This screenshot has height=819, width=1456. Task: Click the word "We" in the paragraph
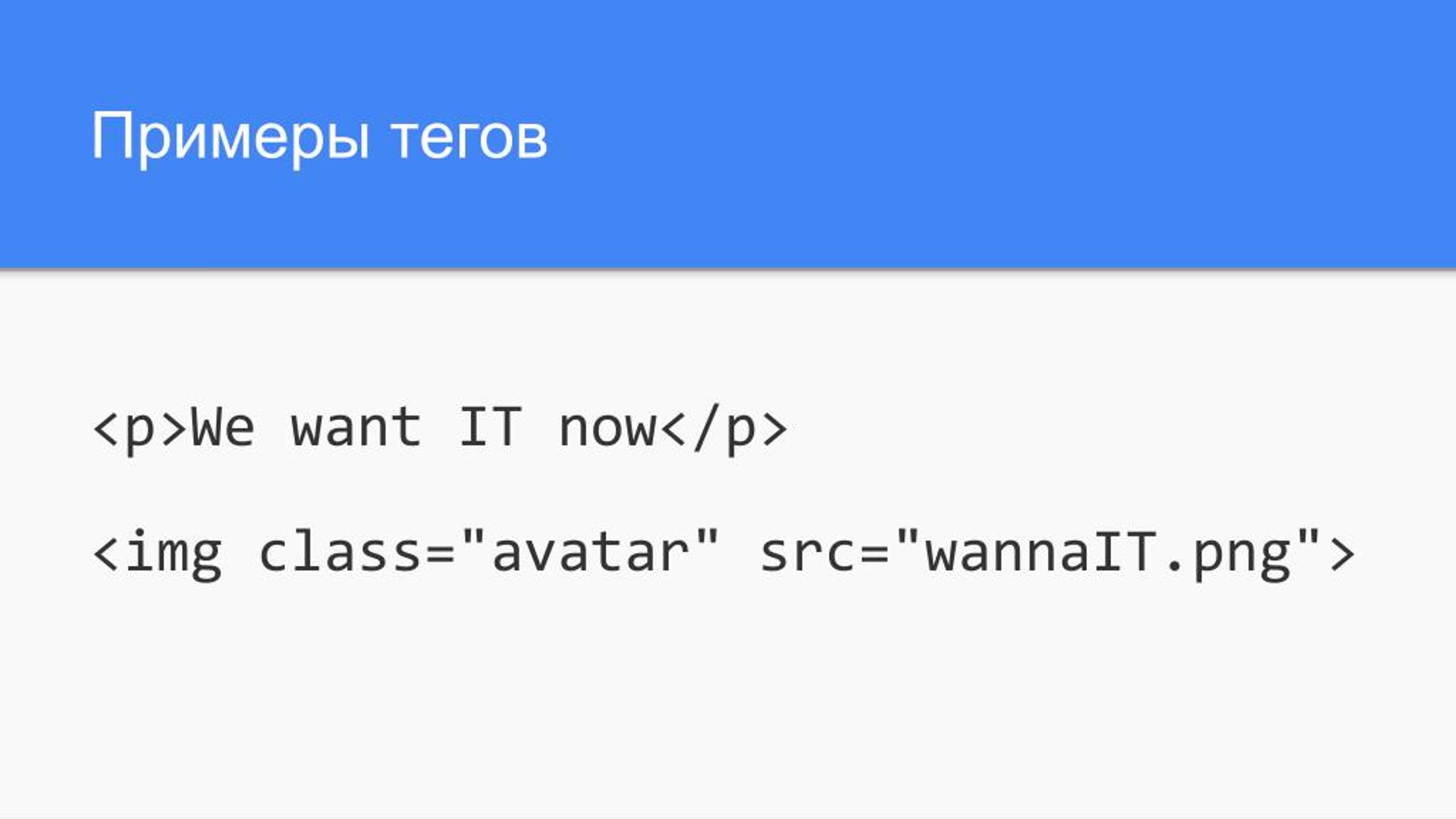coord(222,428)
